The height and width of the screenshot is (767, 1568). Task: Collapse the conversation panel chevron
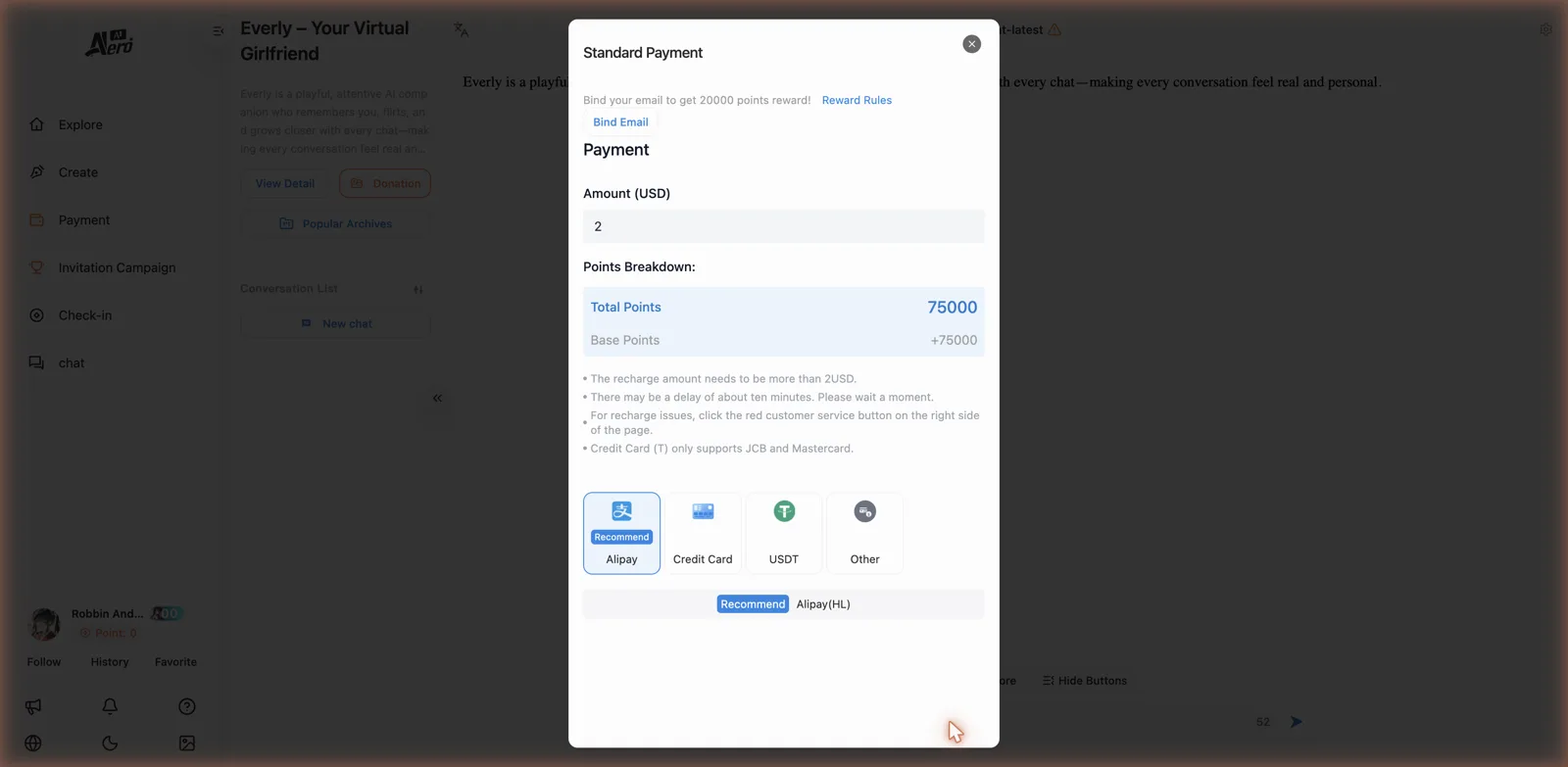coord(437,398)
